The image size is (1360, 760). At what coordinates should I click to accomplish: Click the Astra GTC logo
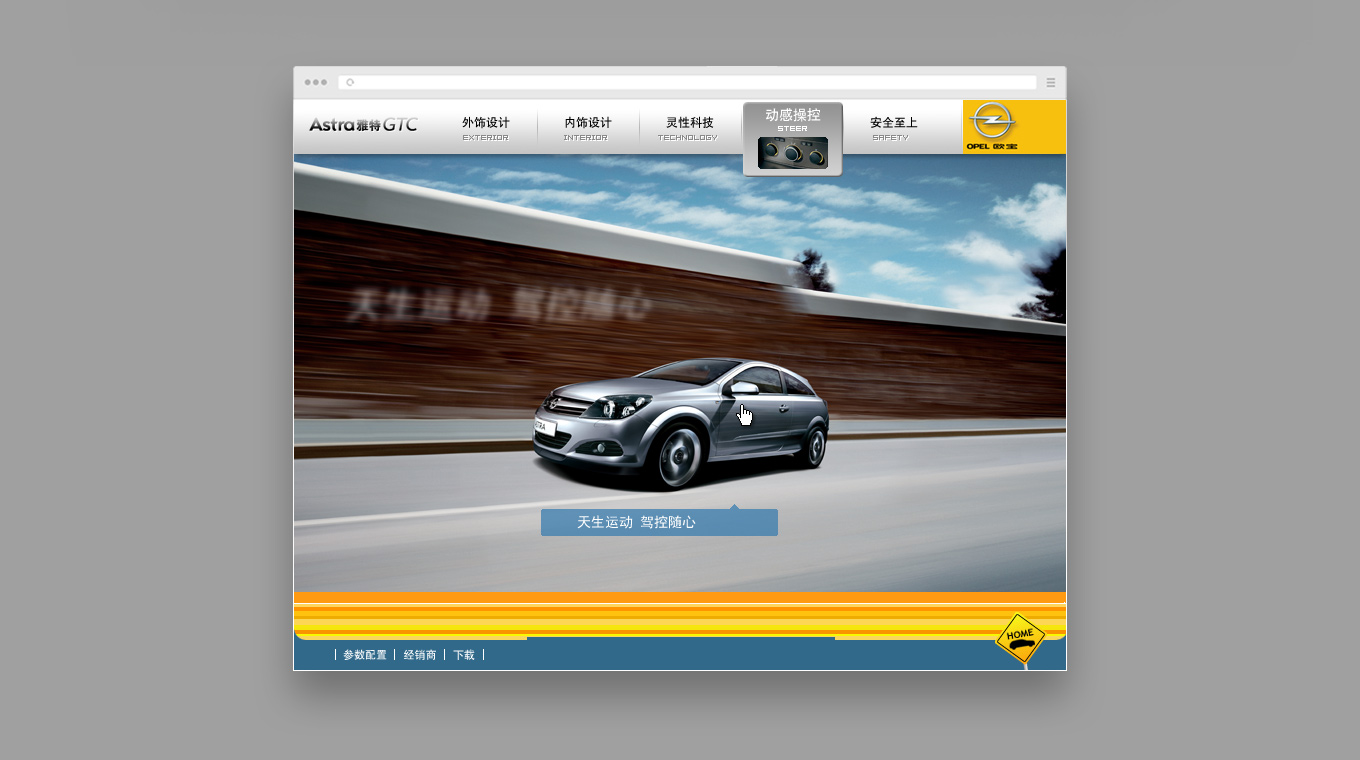[x=363, y=125]
